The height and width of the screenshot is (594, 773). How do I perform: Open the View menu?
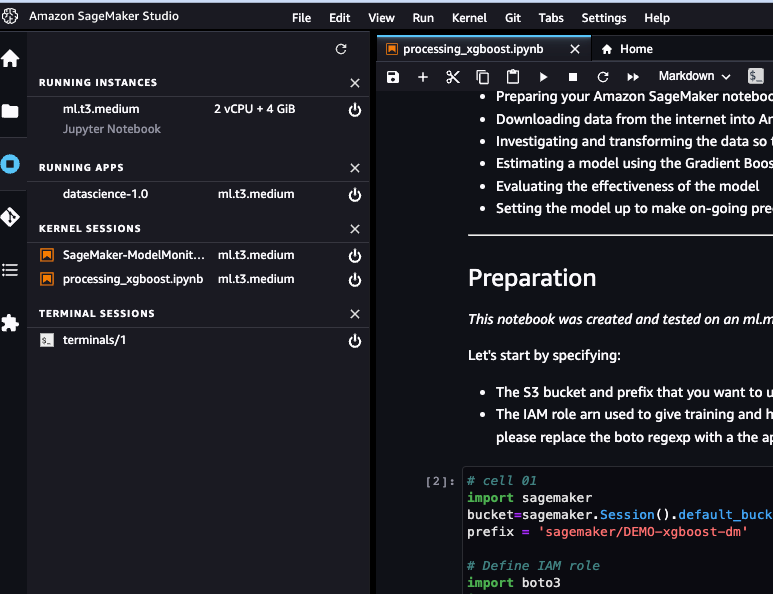tap(381, 18)
